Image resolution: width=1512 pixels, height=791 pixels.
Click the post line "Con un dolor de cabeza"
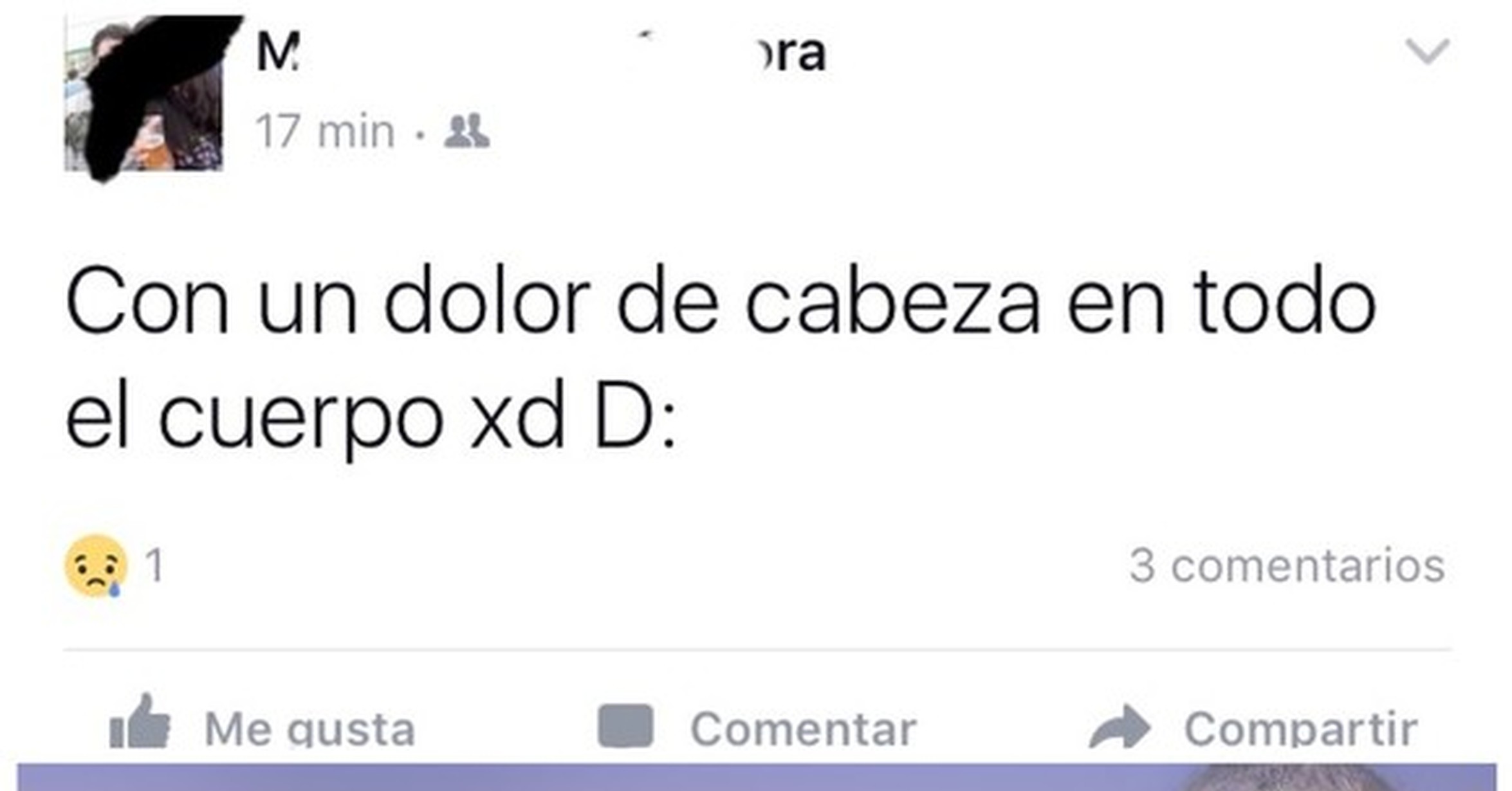(553, 302)
